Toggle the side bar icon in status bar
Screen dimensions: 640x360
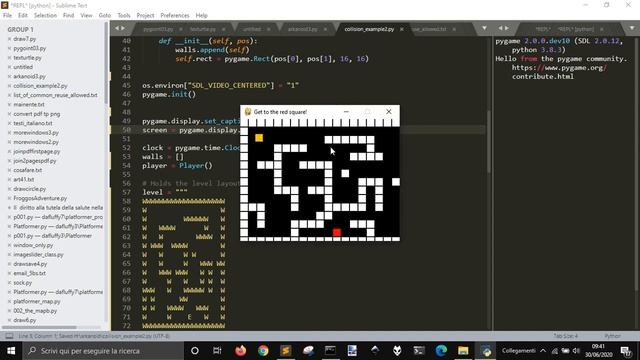pyautogui.click(x=9, y=336)
